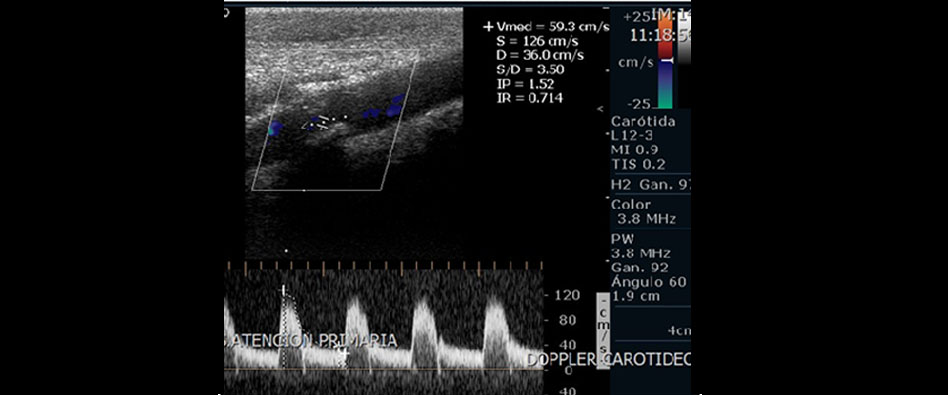This screenshot has width=948, height=395.
Task: Click the systolic peak caliper on waveform
Action: pos(282,290)
